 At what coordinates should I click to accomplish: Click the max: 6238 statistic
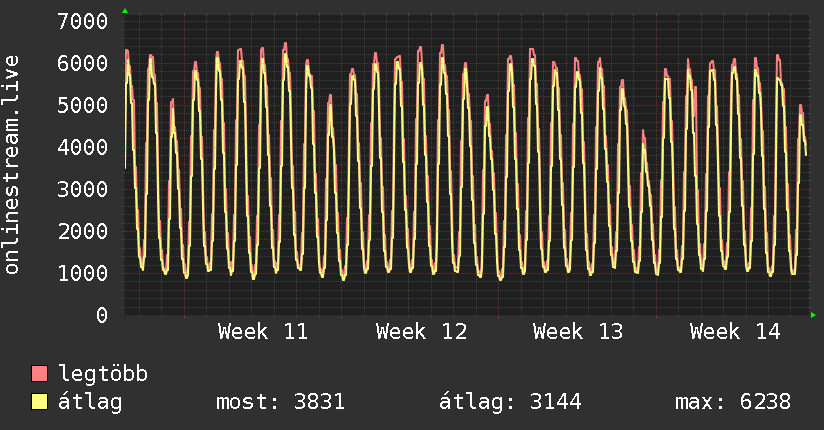point(733,402)
